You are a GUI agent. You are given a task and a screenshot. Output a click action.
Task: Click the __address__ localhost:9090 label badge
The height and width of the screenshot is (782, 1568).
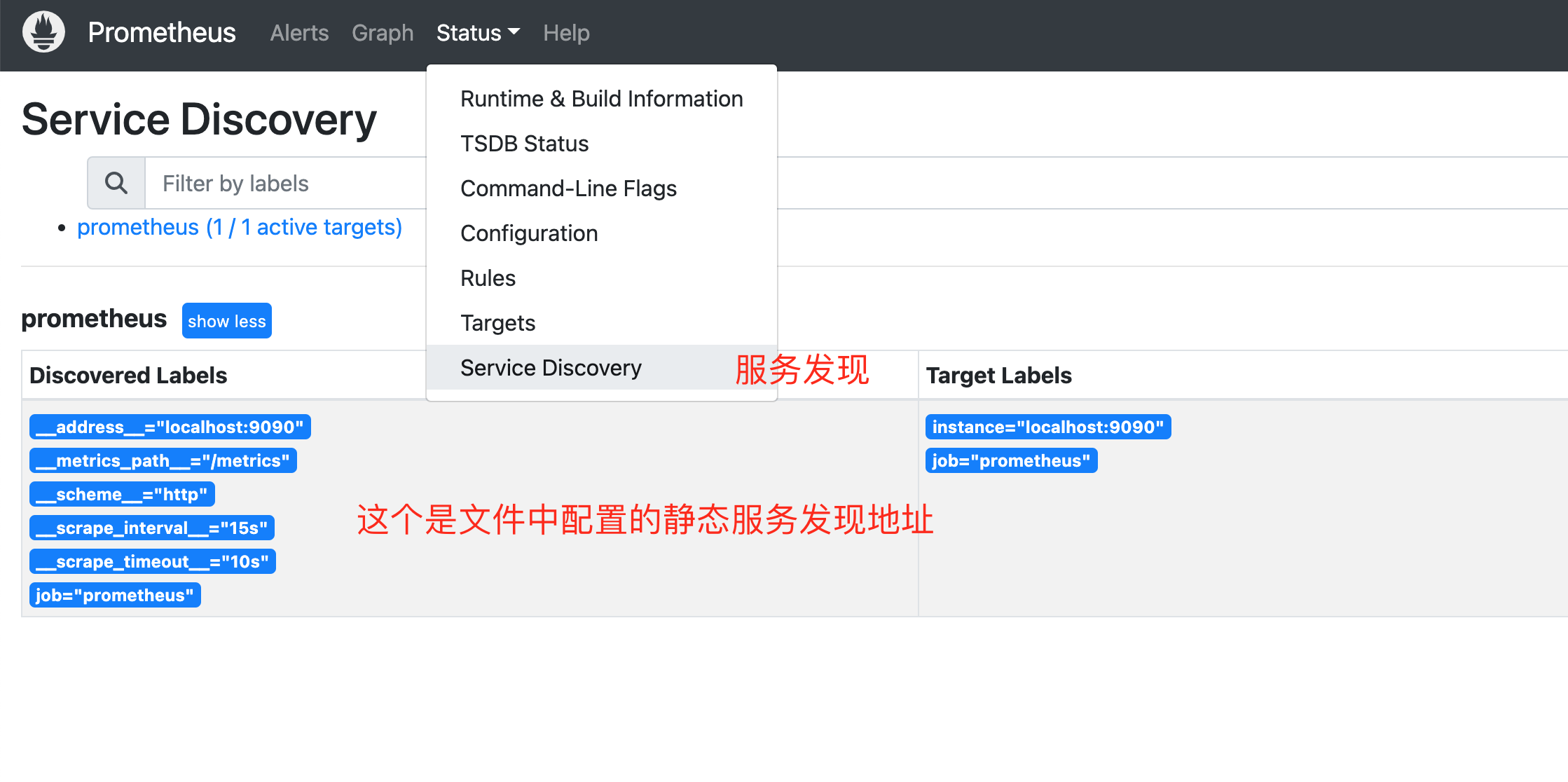click(170, 427)
